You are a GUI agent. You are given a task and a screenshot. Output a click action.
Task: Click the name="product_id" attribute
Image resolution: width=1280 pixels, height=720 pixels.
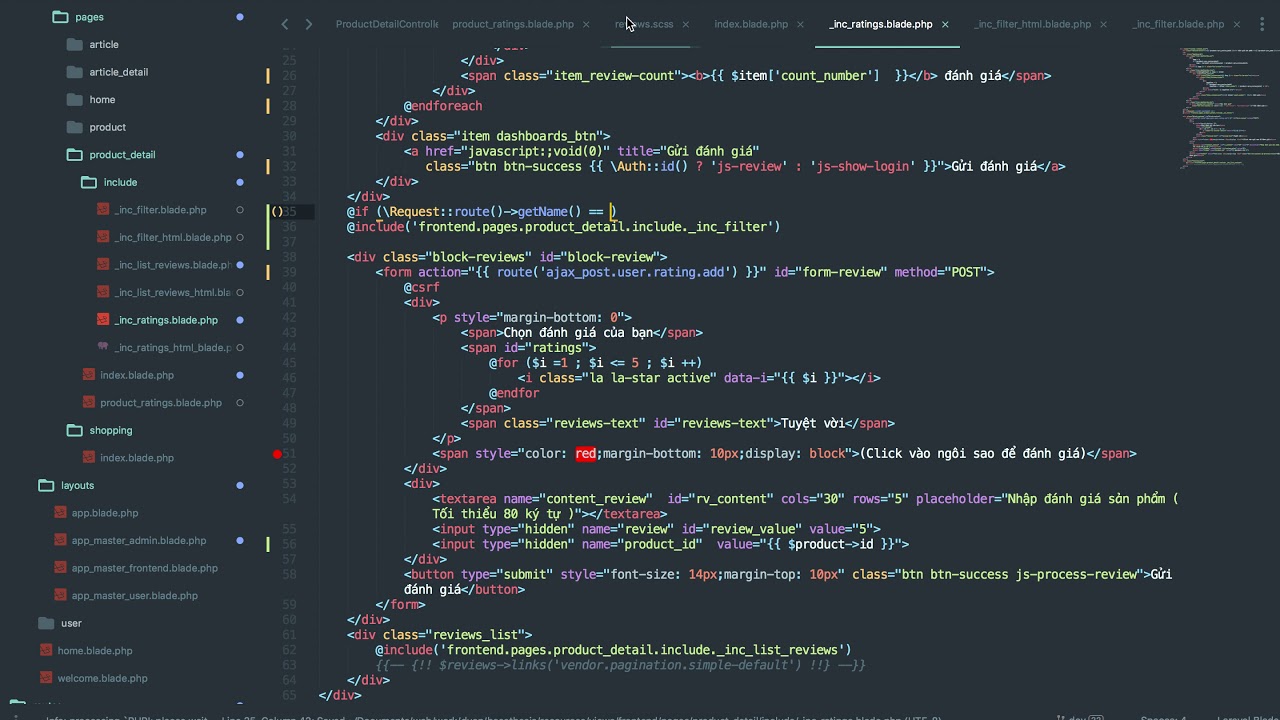(x=646, y=544)
